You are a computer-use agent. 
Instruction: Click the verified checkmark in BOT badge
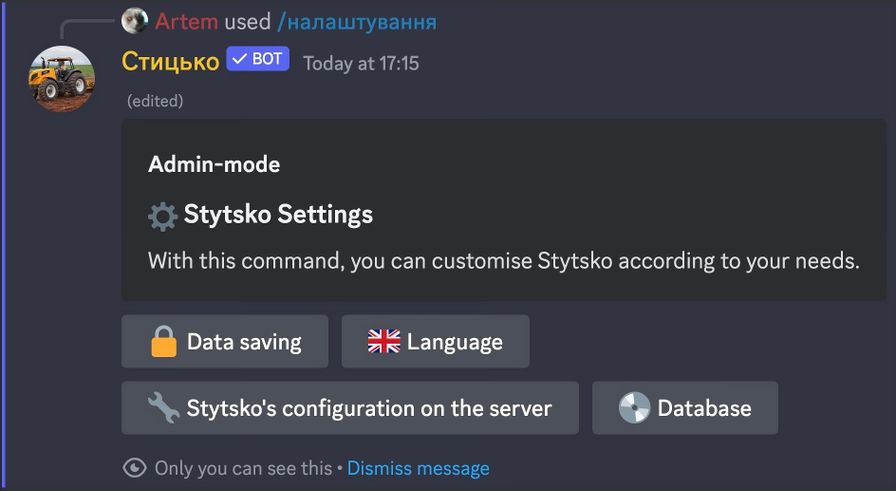click(x=240, y=59)
